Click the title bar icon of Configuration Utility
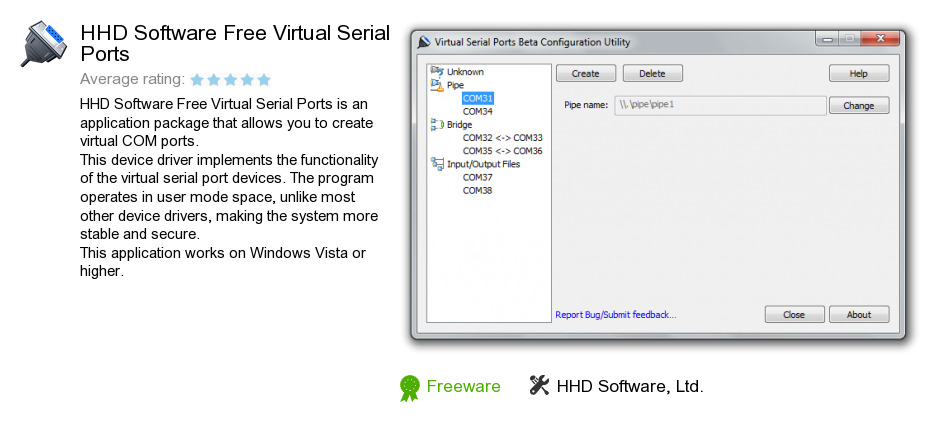940x432 pixels. [424, 42]
